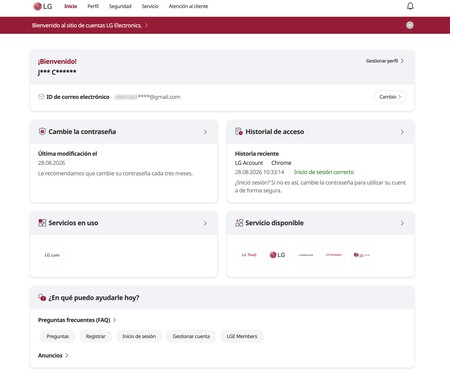Open Preguntas frecuentes (FAQ) link
450x376 pixels.
pos(77,320)
